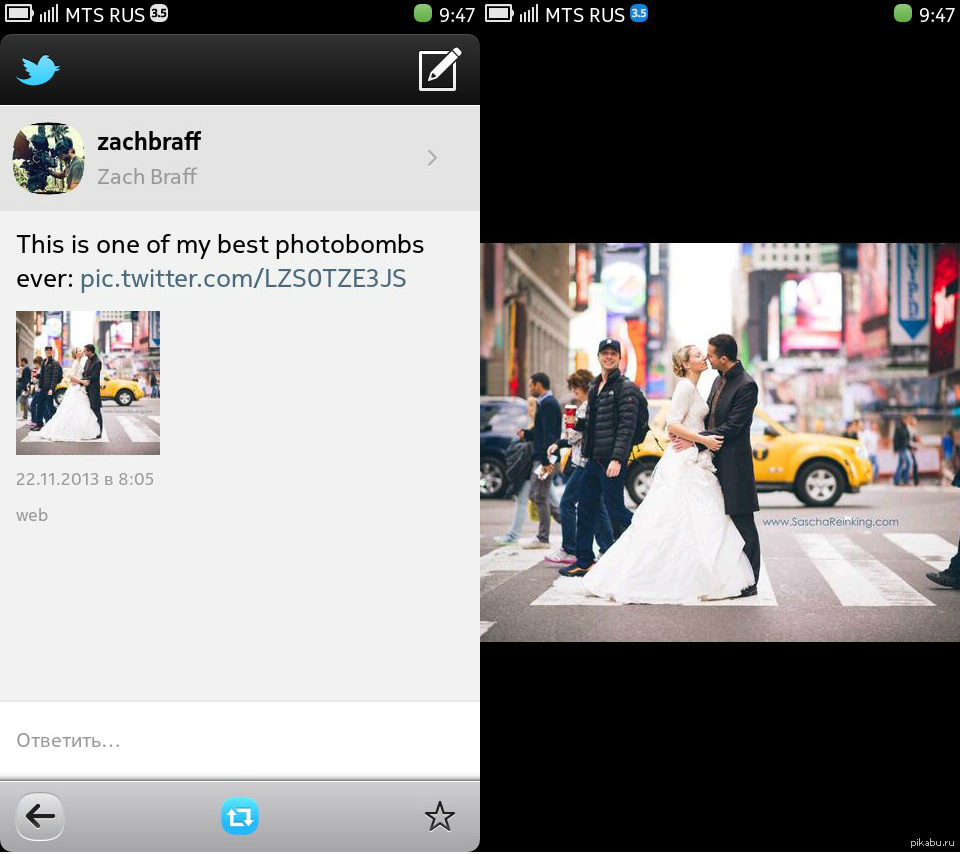Open the pic.twitter.com/LZS0TZE3JS link
960x854 pixels.
(243, 278)
